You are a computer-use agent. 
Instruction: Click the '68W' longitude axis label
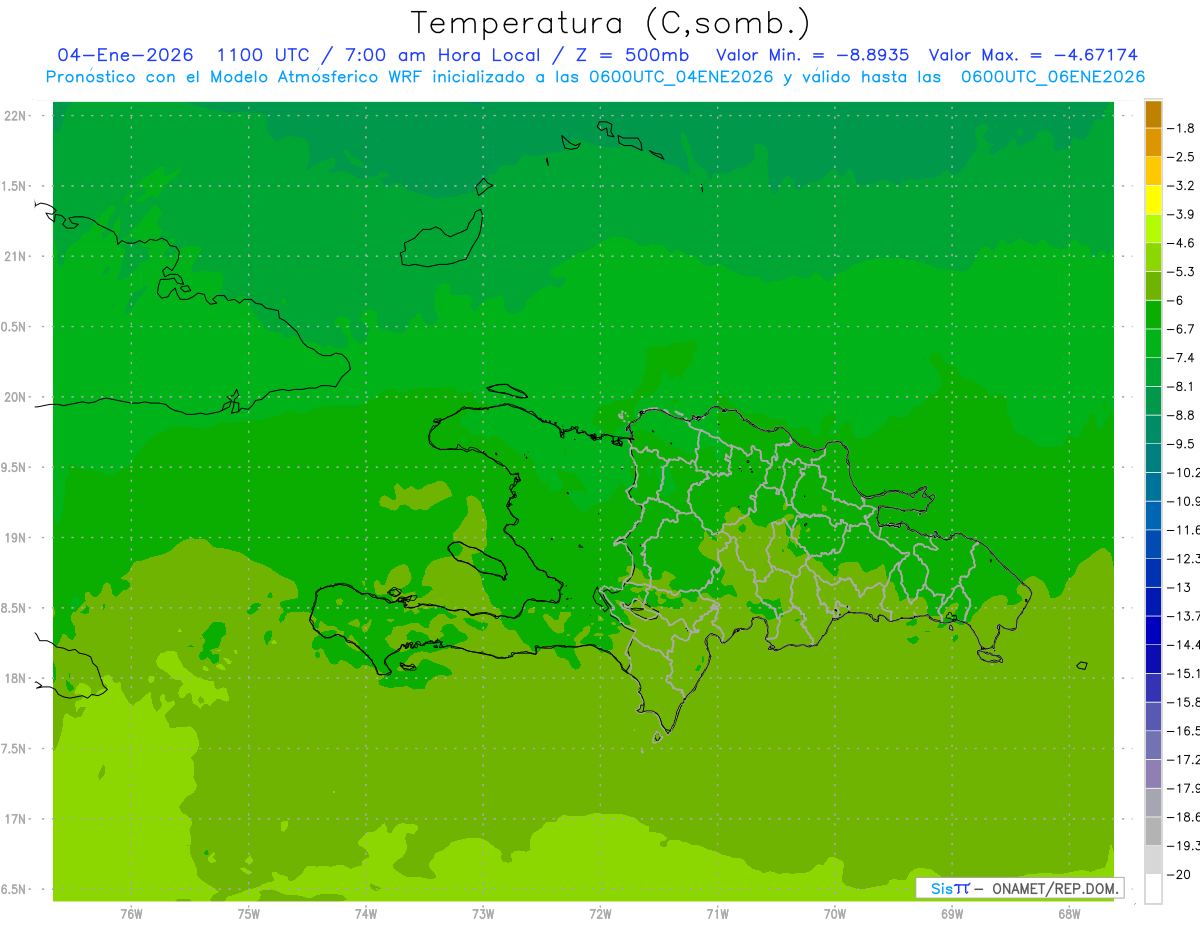click(x=1069, y=913)
